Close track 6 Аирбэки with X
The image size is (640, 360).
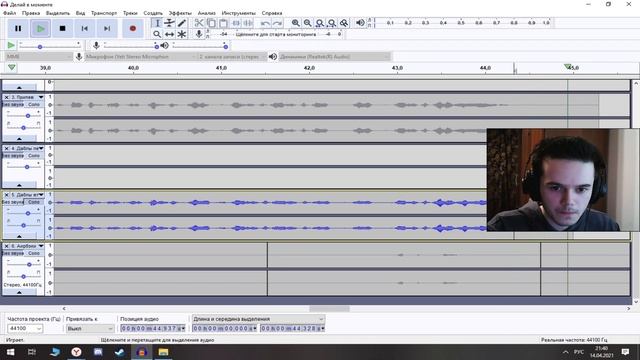pyautogui.click(x=6, y=246)
